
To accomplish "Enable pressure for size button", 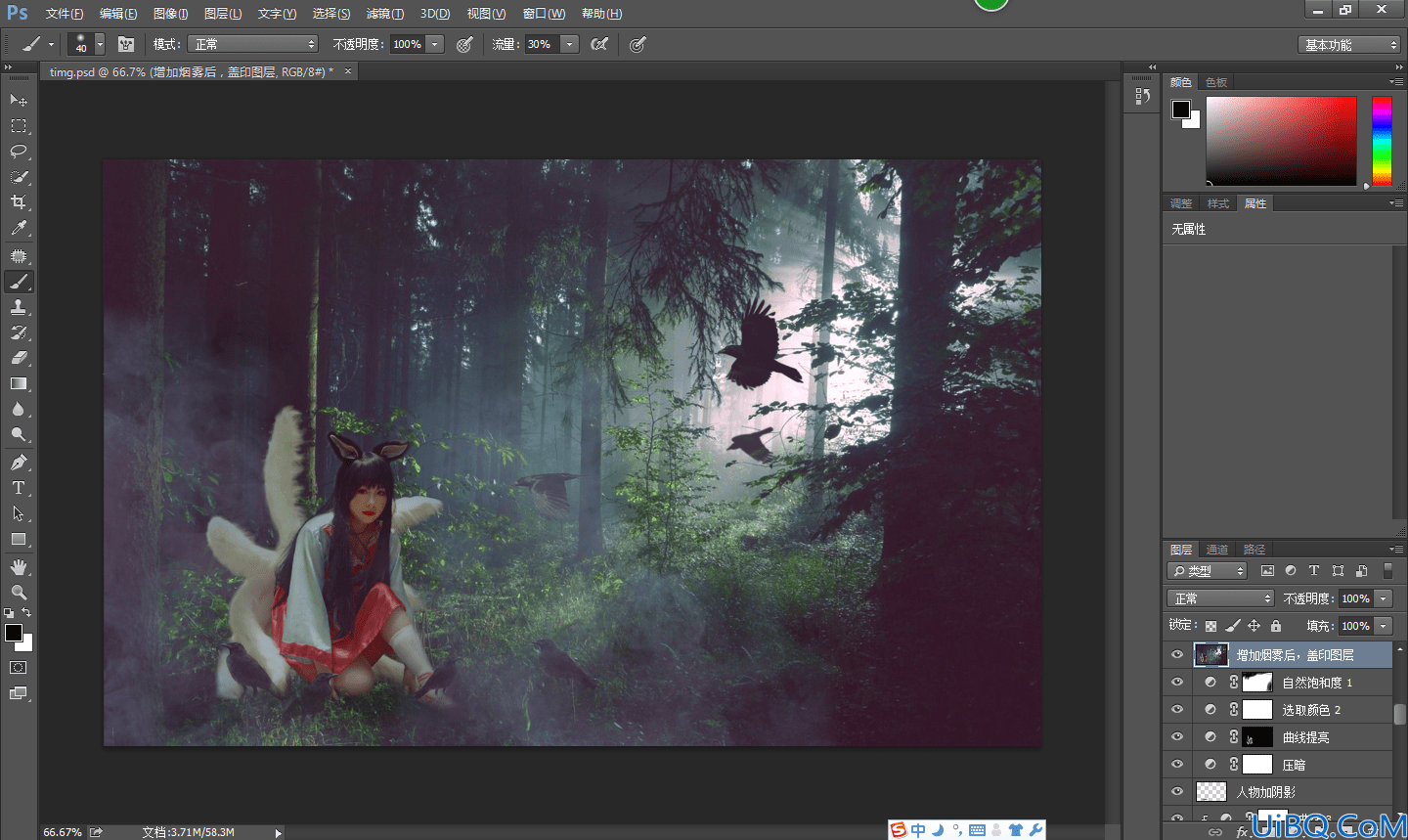I will tap(638, 44).
